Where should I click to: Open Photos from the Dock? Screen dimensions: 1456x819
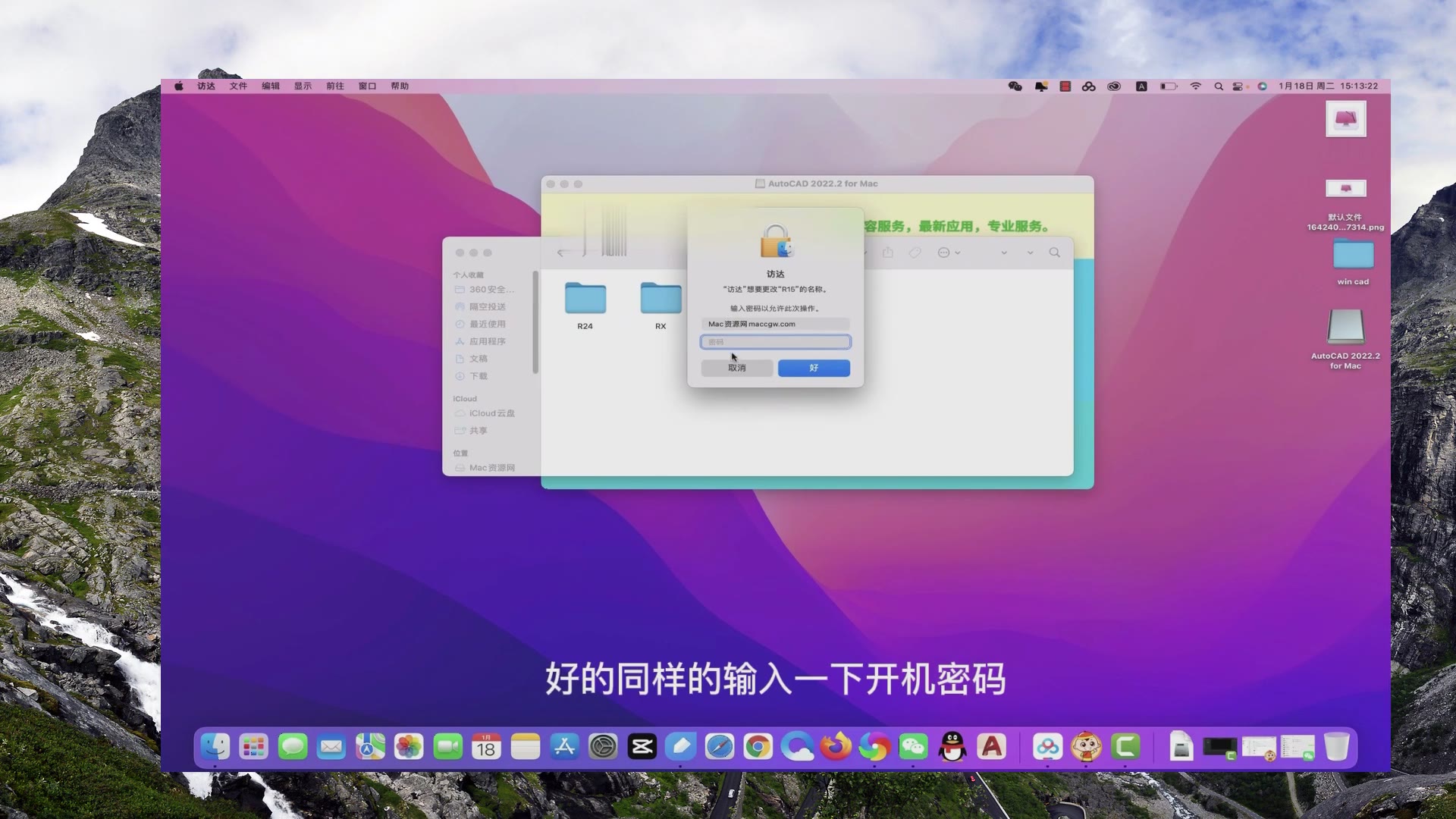[x=409, y=747]
